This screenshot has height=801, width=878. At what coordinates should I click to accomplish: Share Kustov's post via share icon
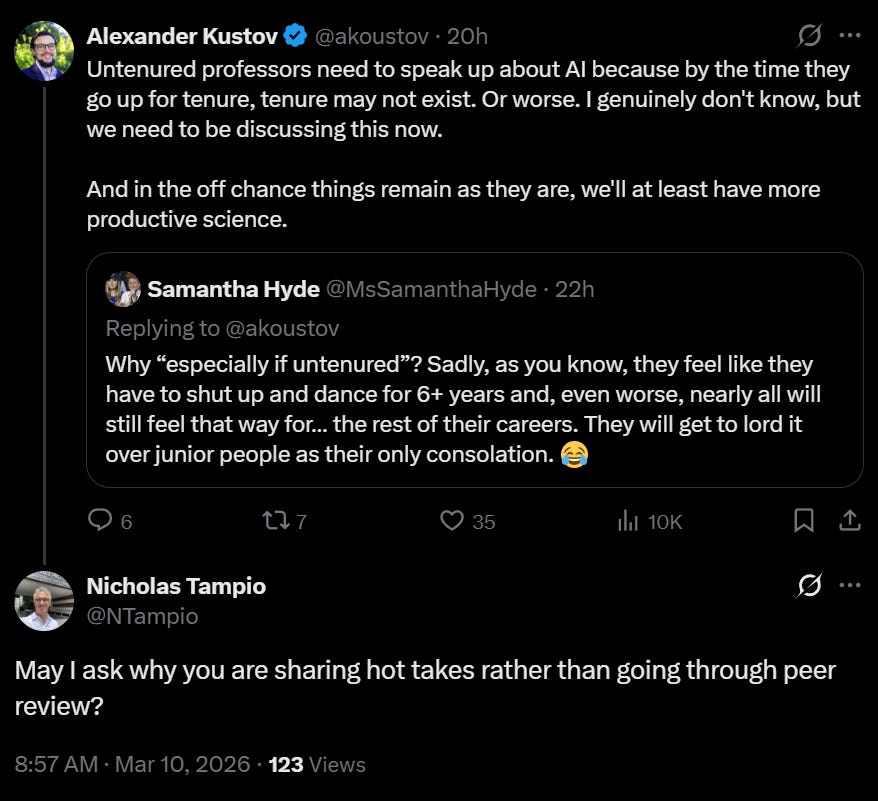coord(849,520)
